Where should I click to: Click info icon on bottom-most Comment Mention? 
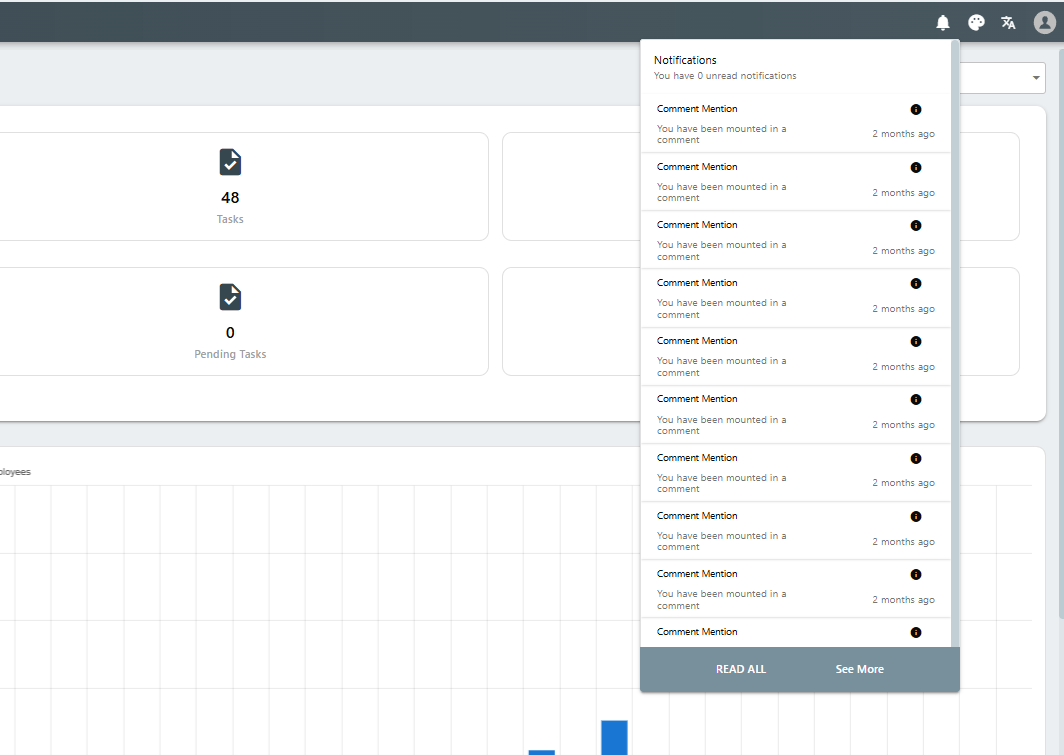[915, 632]
